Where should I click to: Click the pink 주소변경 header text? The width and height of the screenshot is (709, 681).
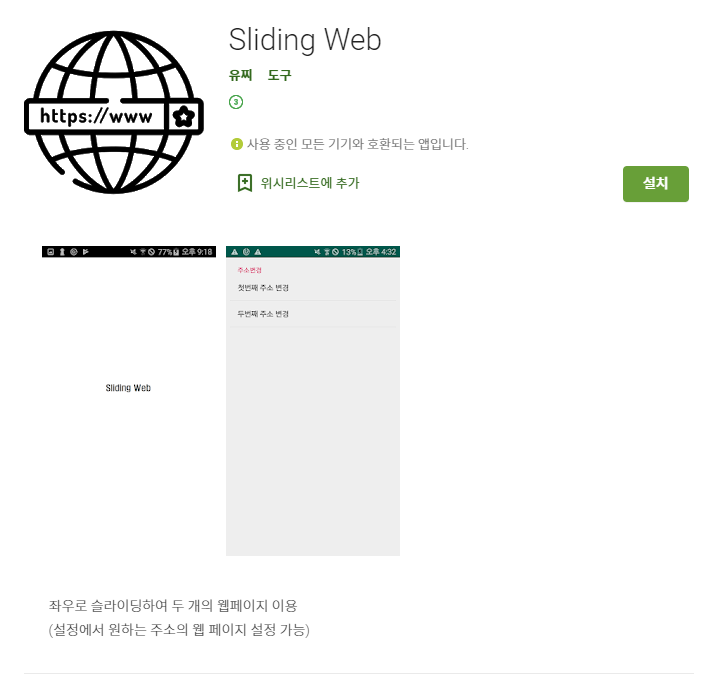(x=249, y=270)
